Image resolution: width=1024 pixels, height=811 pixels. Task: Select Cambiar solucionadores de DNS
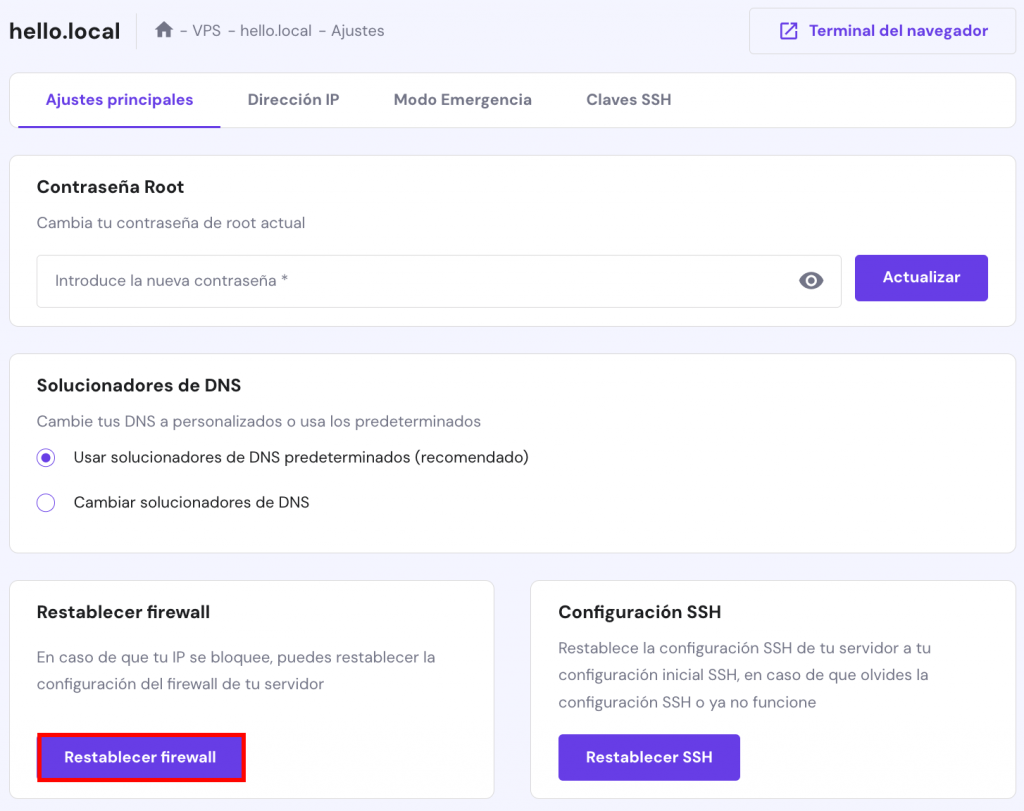(45, 502)
